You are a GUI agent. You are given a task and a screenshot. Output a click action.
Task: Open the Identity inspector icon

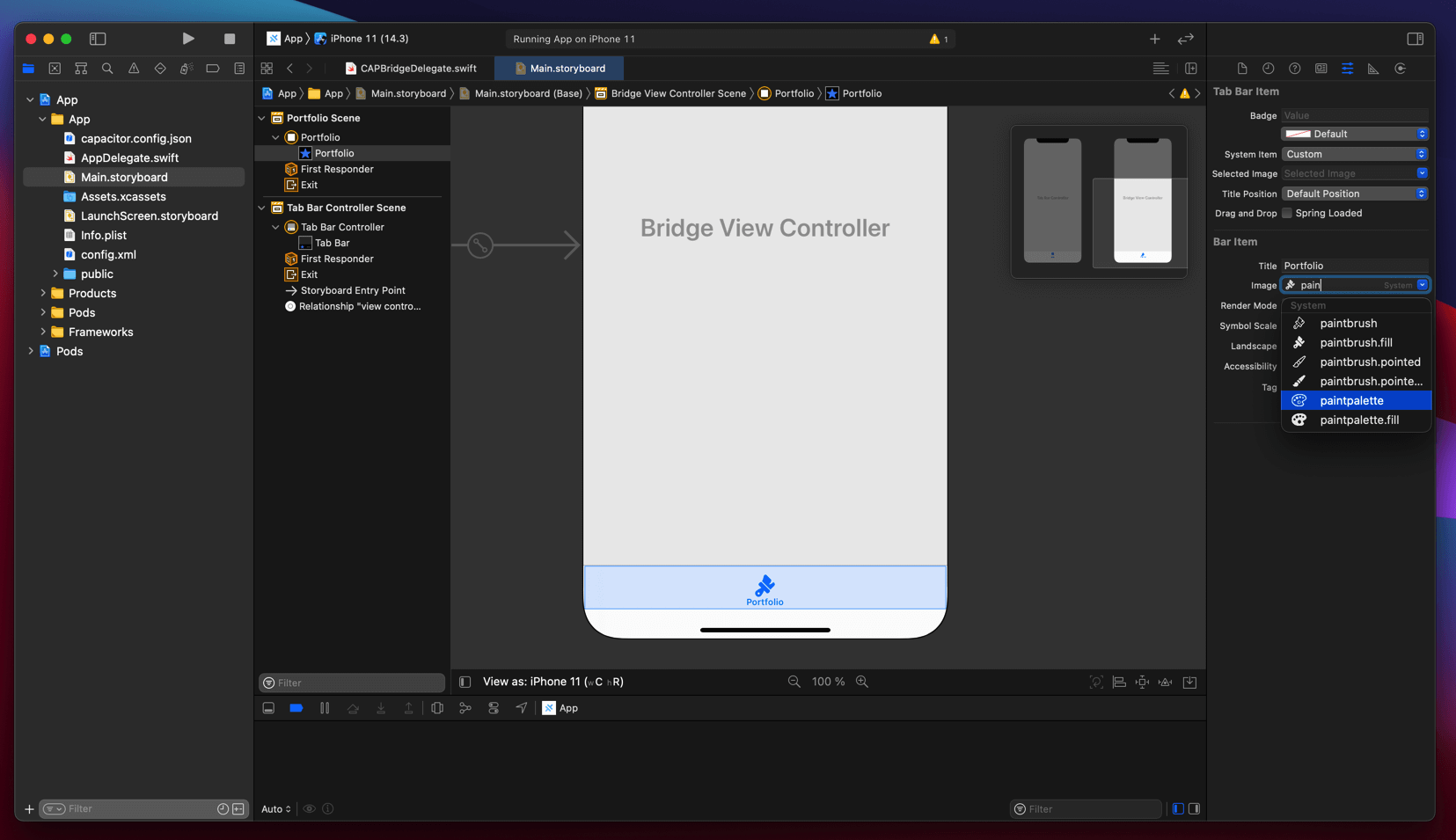(x=1321, y=69)
